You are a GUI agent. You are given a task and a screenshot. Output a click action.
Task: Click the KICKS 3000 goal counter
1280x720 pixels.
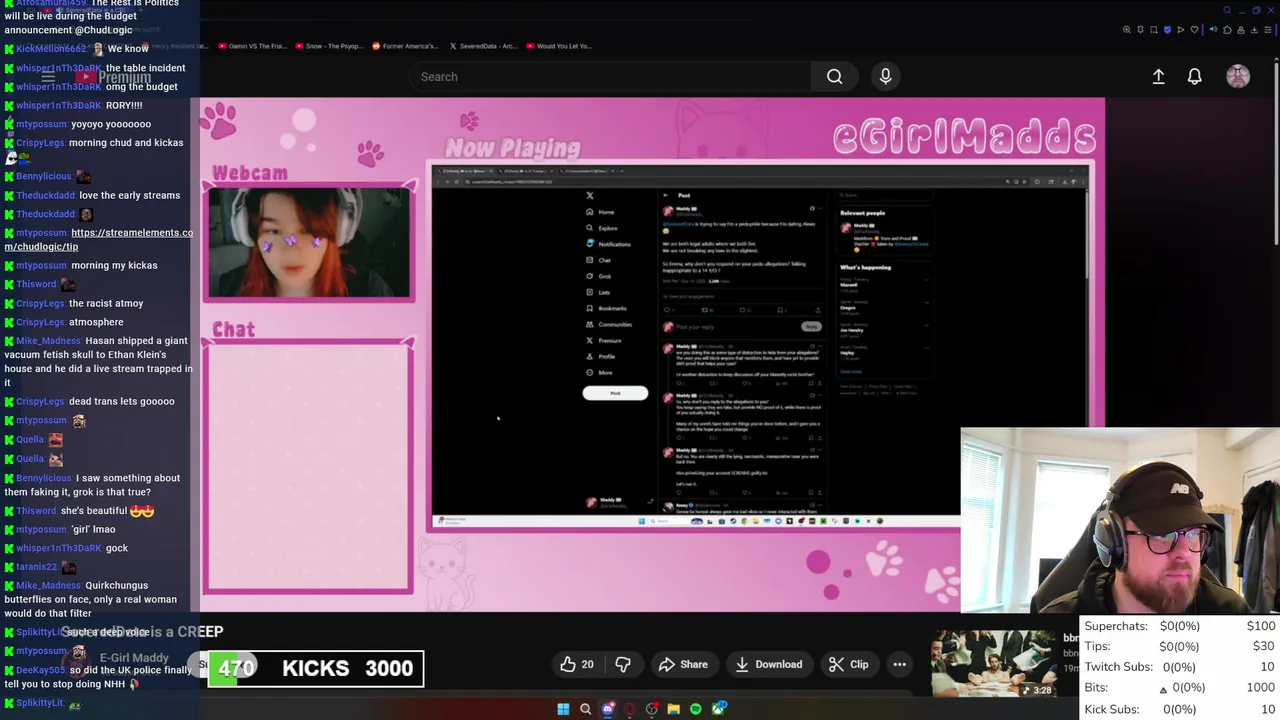coord(315,668)
